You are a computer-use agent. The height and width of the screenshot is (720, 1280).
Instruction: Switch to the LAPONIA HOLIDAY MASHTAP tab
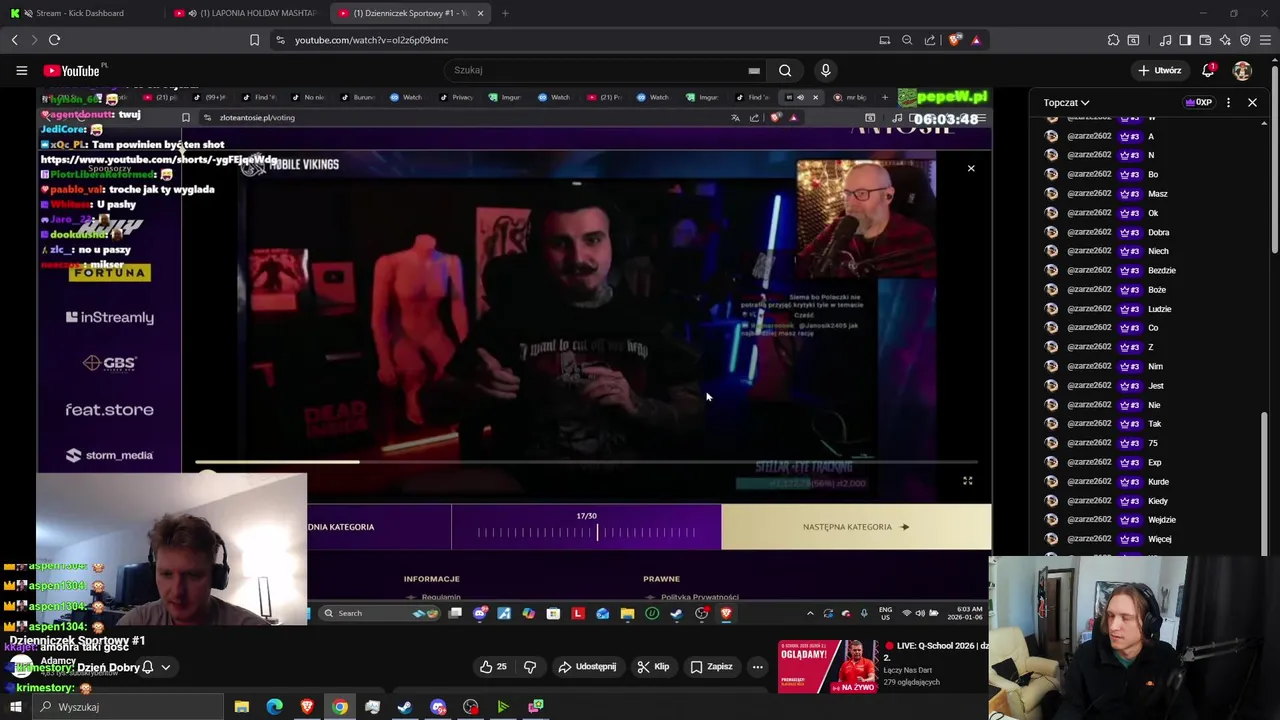246,13
